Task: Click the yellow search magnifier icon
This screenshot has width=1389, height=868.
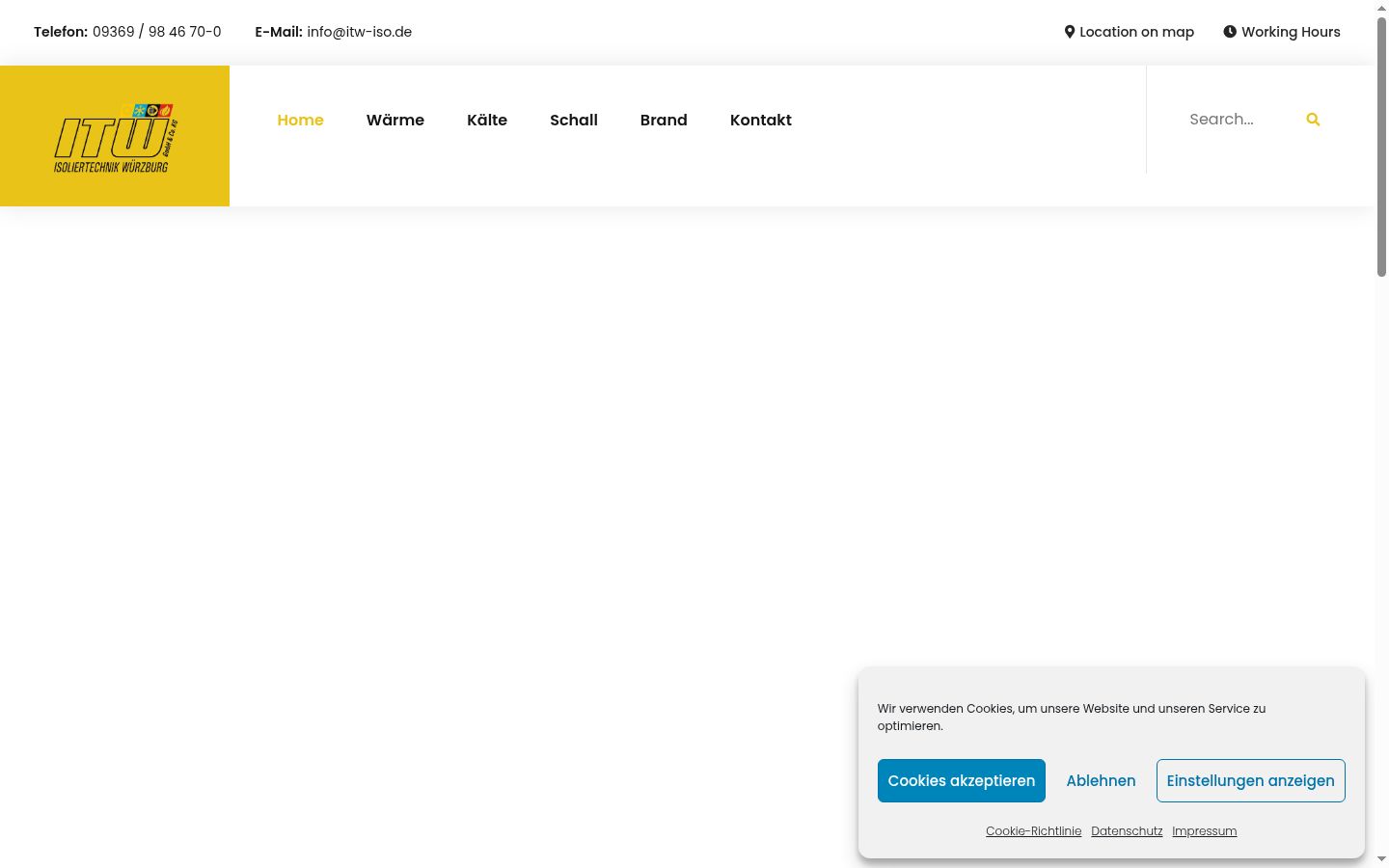Action: 1313,120
